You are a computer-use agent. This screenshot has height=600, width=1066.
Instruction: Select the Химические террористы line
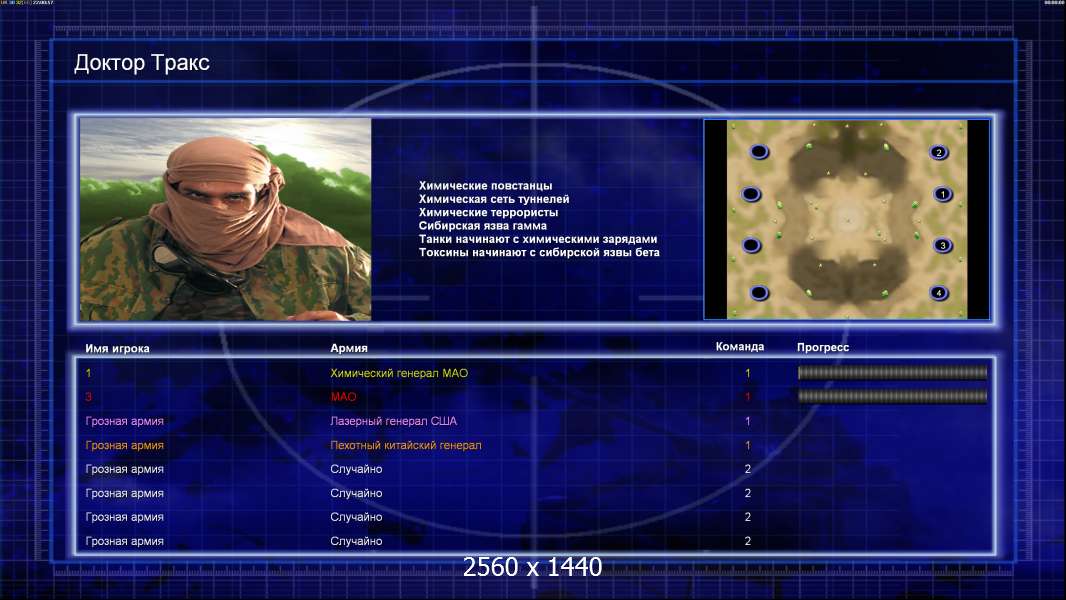pyautogui.click(x=488, y=212)
